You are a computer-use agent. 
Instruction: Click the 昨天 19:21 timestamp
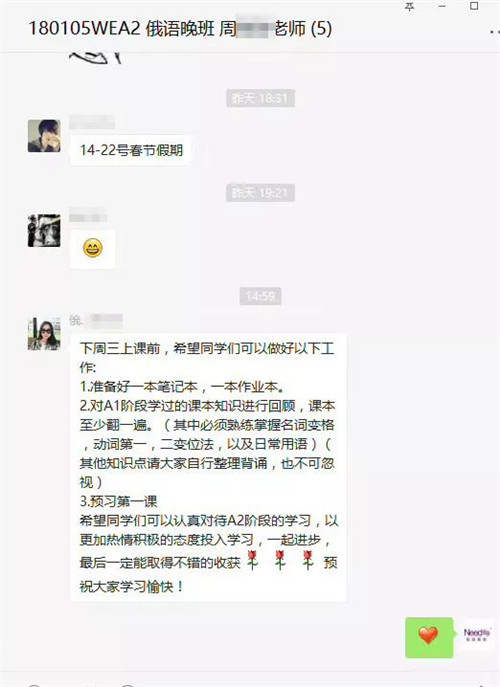pyautogui.click(x=260, y=193)
